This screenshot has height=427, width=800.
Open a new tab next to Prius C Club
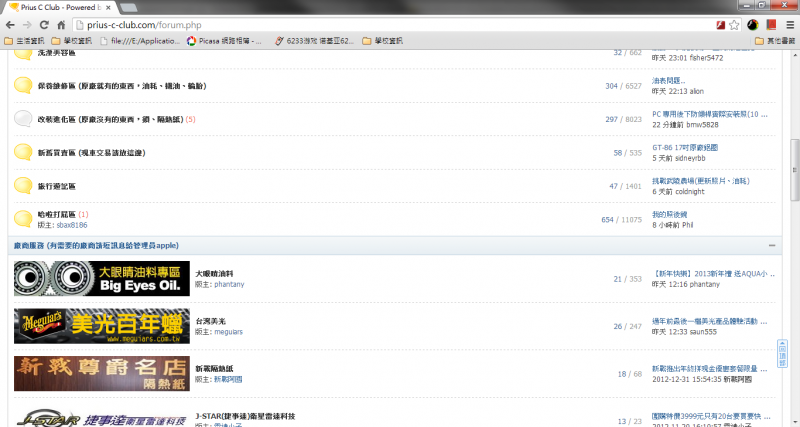128,8
